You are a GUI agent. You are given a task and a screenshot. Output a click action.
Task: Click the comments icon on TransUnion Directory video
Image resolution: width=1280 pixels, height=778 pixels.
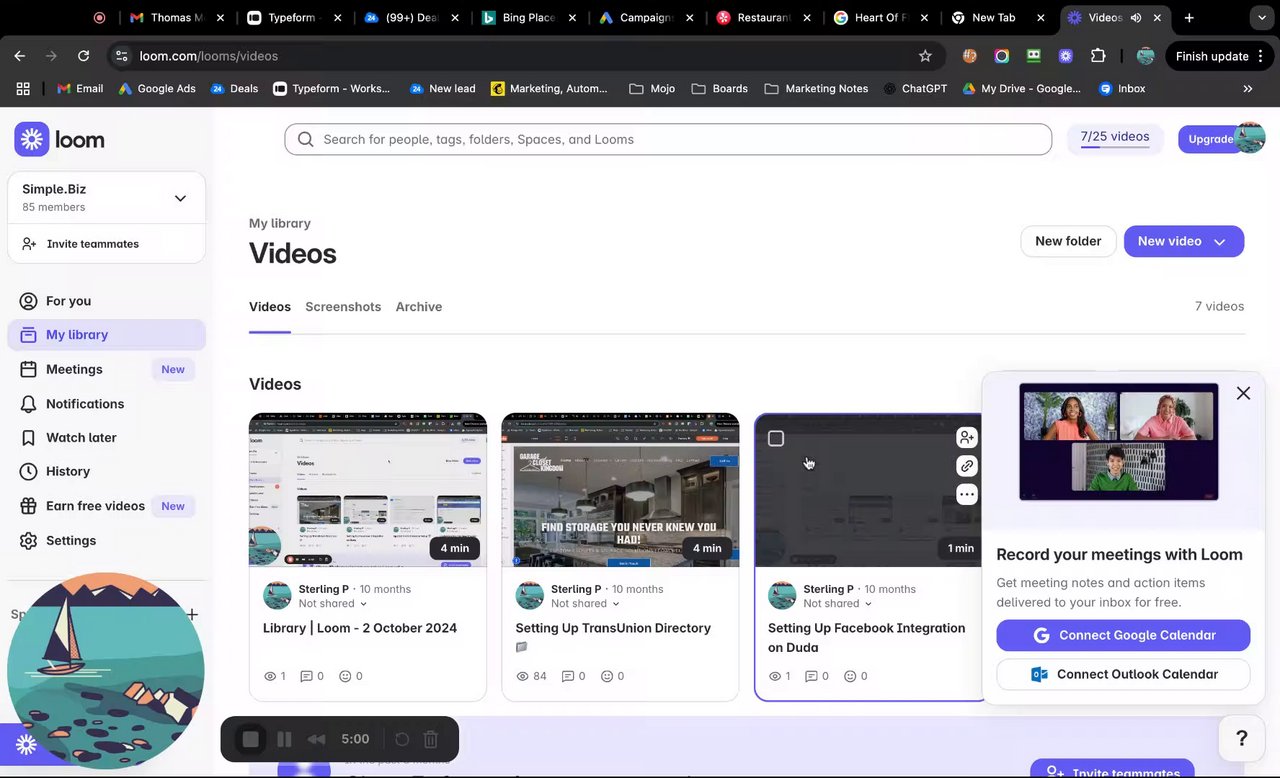point(568,676)
